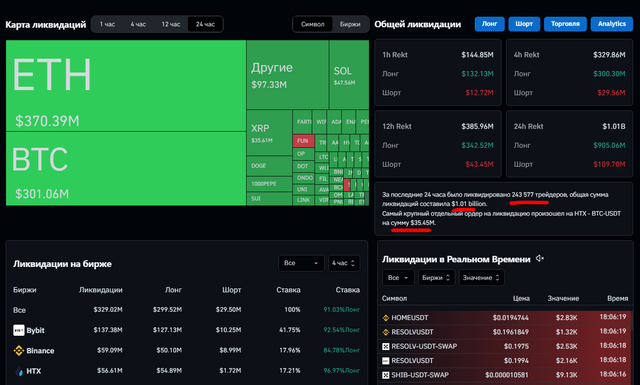Open the Все dropdown in exchange liquidations

301,263
